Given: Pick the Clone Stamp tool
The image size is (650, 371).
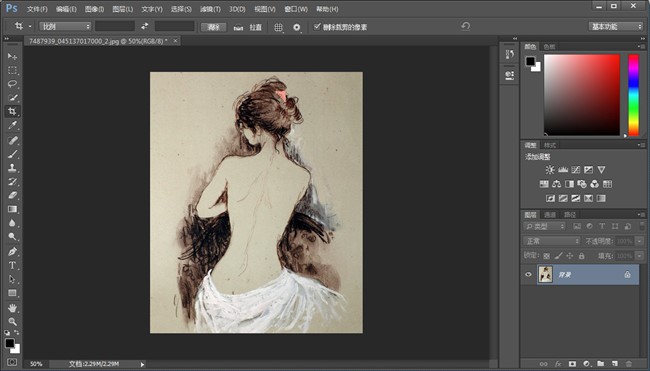Looking at the screenshot, I should 12,167.
